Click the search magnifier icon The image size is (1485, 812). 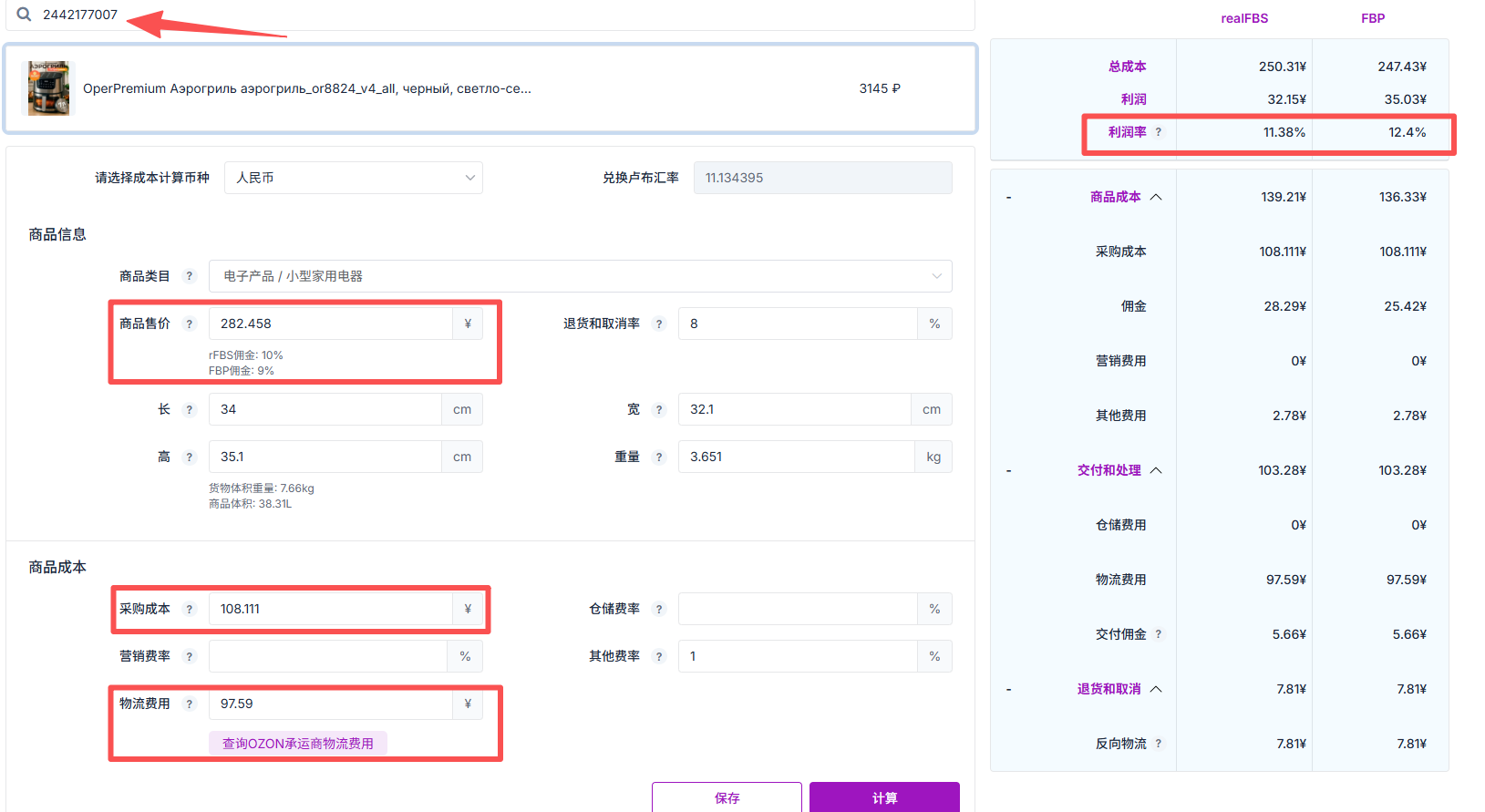[24, 15]
